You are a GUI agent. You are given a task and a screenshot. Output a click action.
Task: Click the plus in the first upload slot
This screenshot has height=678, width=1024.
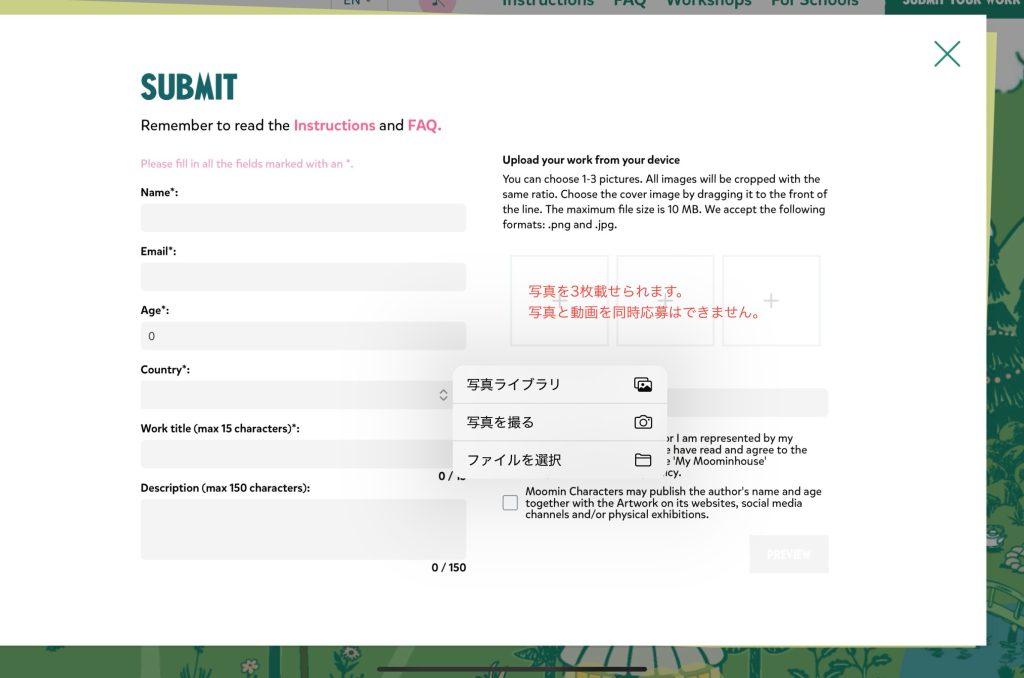point(559,301)
